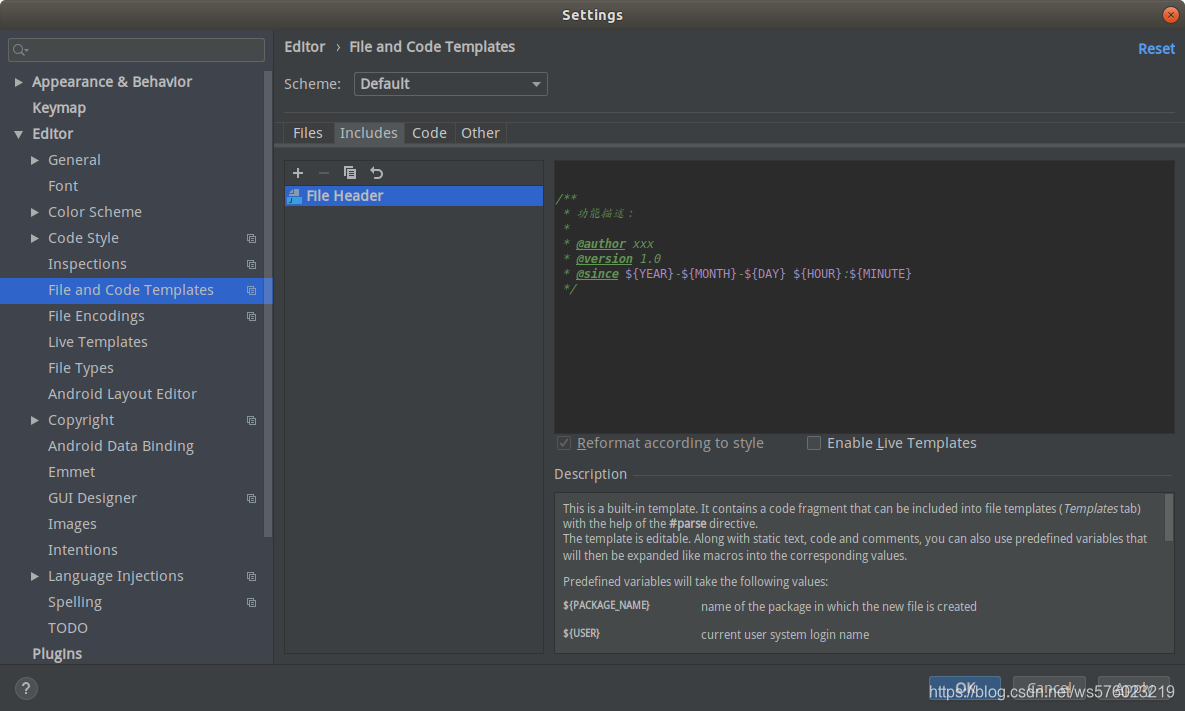
Task: Expand Appearance & Behavior section
Action: 19,82
